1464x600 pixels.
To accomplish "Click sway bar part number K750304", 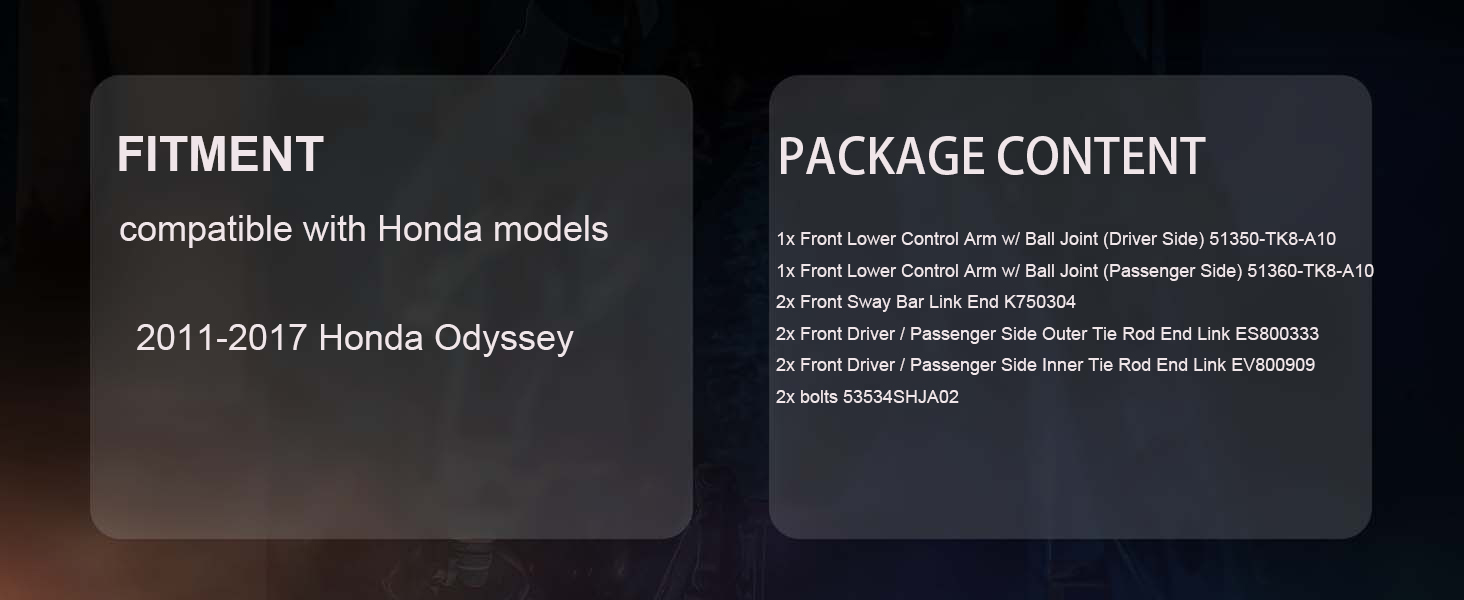I will pyautogui.click(x=1039, y=302).
